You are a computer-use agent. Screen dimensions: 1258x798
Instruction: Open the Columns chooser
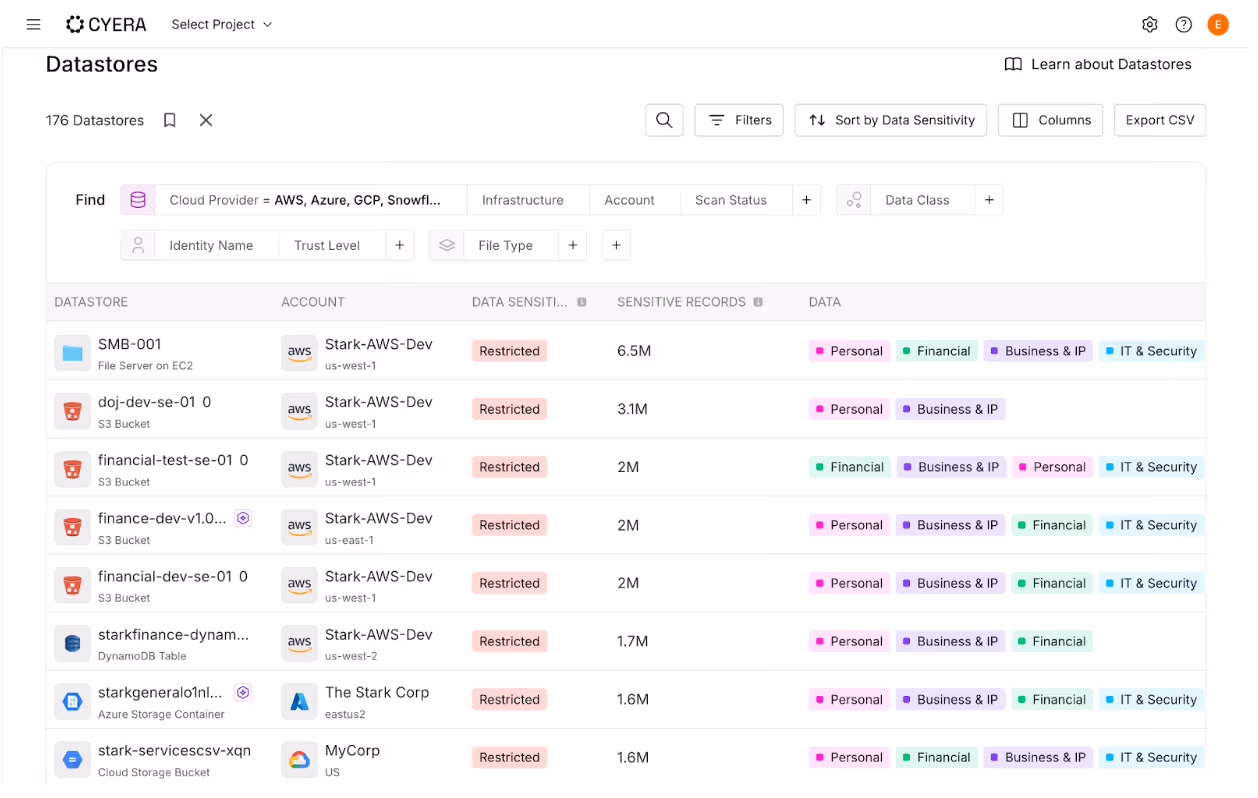click(x=1051, y=120)
